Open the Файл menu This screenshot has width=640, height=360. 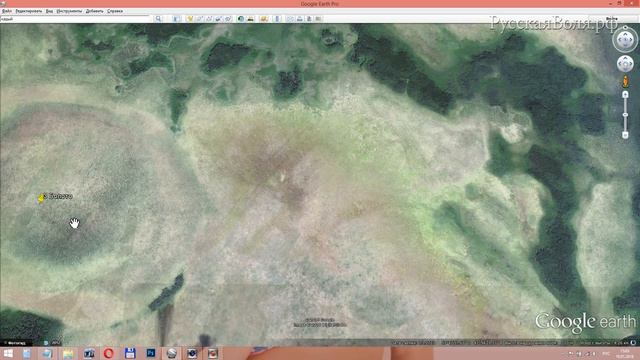click(x=6, y=11)
